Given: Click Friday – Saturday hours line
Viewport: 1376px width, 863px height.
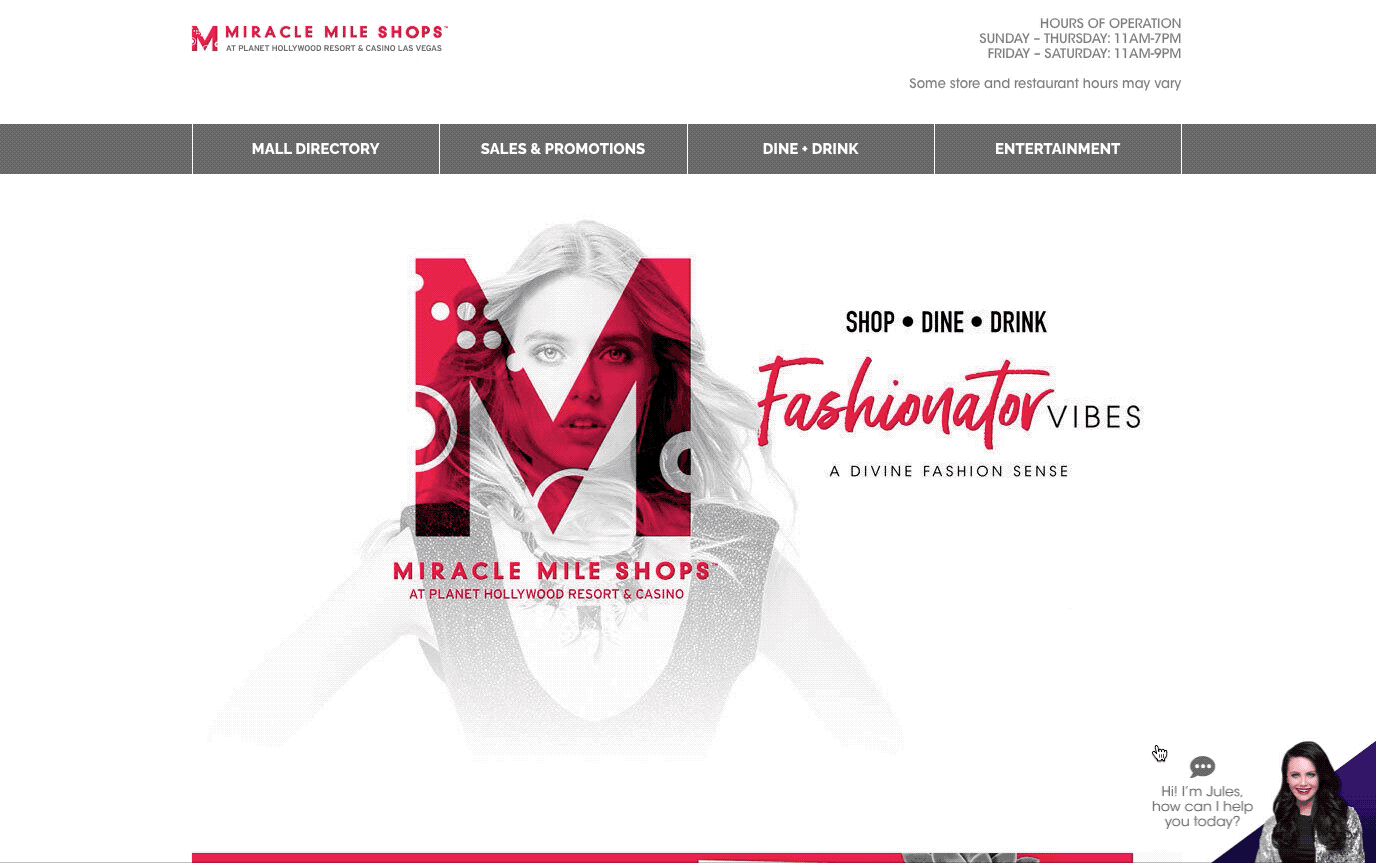Looking at the screenshot, I should click(x=1084, y=53).
